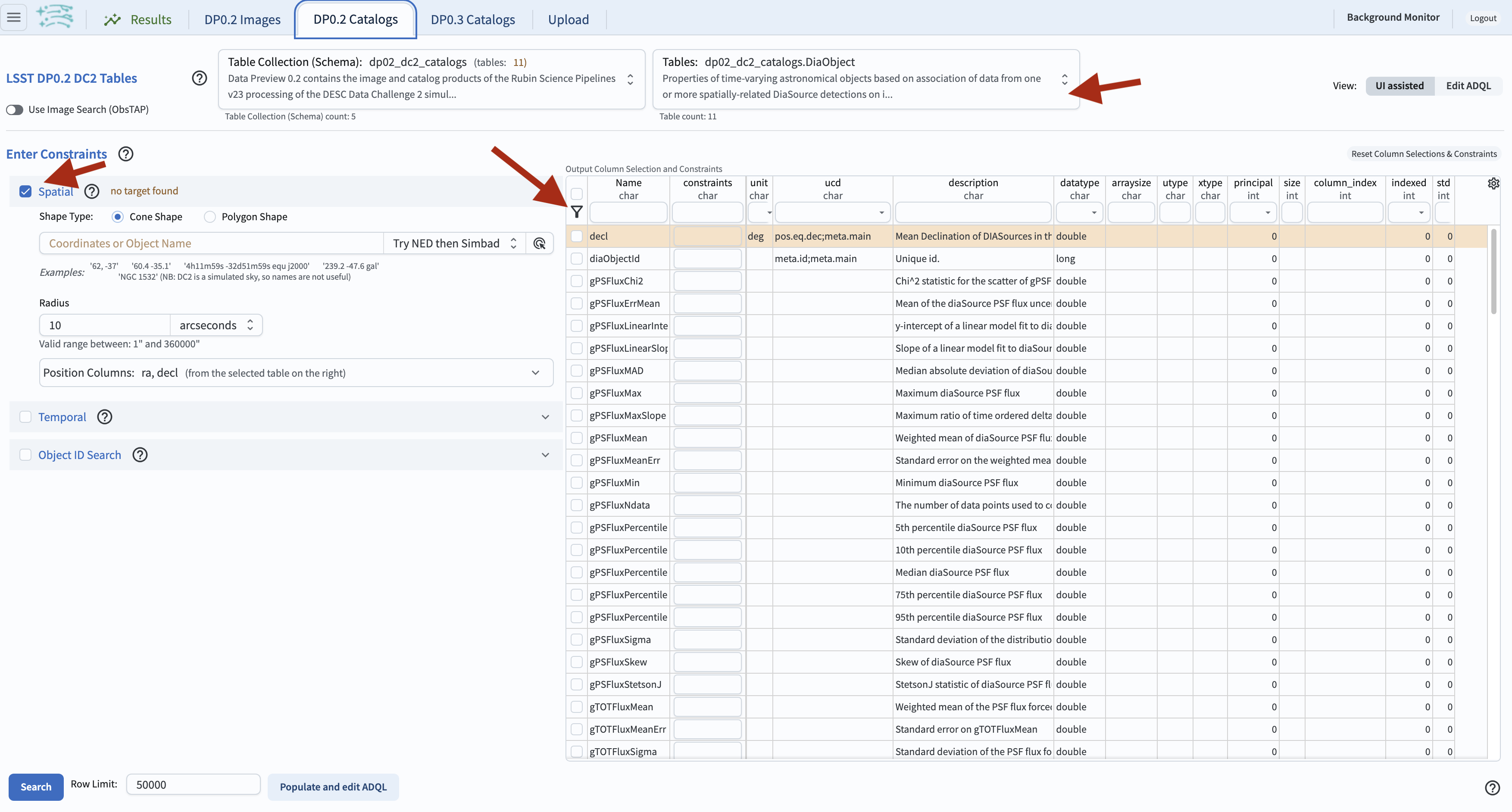Click help icon next to LSST DP0.2 DC2 Tables

200,78
